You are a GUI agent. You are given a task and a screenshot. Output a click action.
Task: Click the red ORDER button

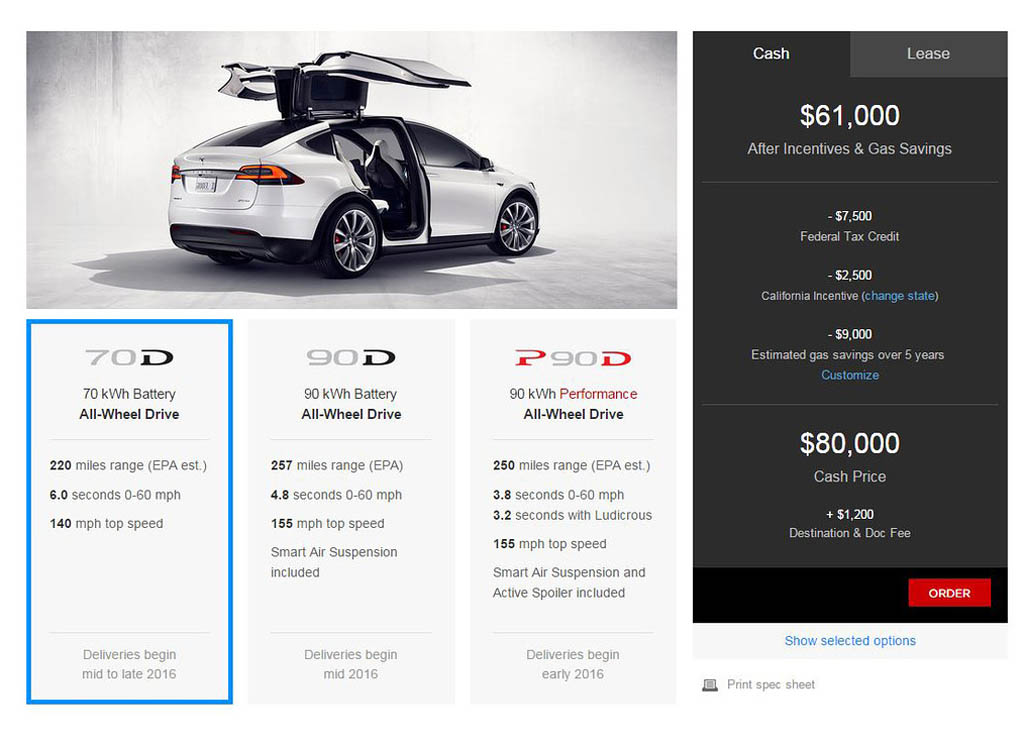click(x=949, y=593)
